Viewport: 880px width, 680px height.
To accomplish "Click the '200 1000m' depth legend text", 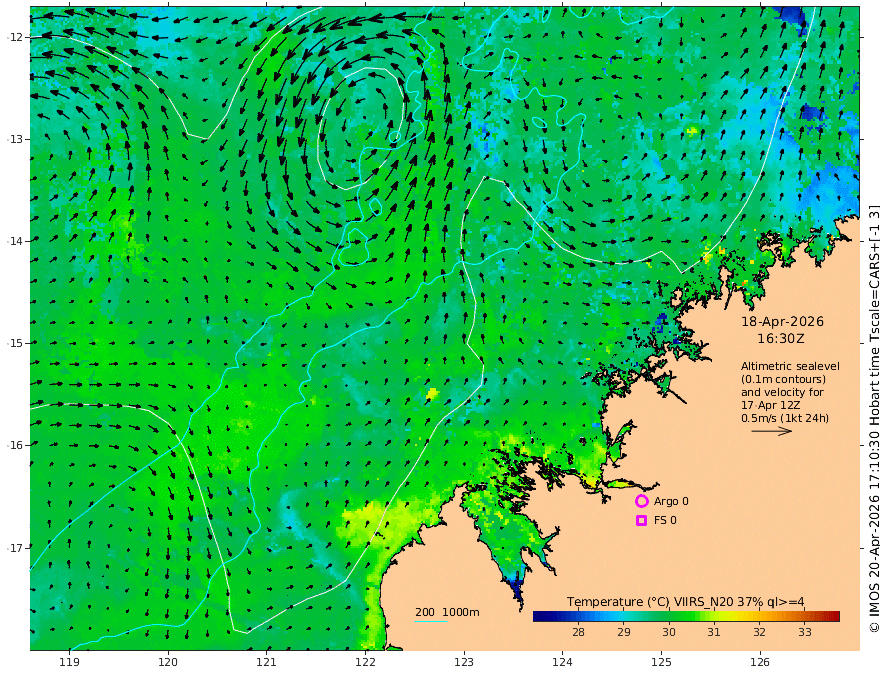I will coord(447,612).
